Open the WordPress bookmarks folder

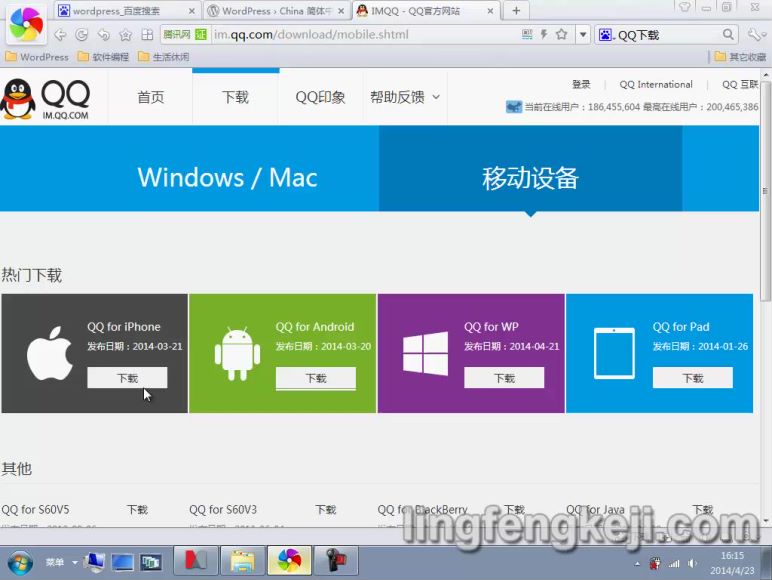coord(37,57)
